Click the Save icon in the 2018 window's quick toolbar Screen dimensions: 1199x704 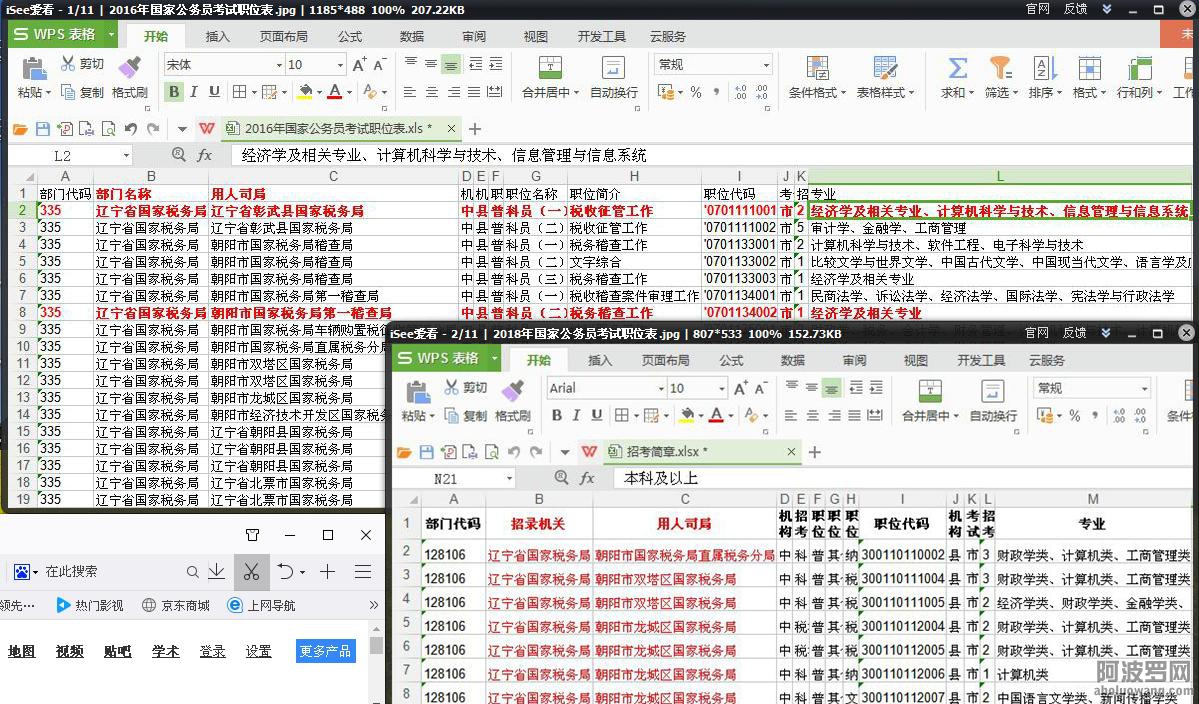(426, 453)
